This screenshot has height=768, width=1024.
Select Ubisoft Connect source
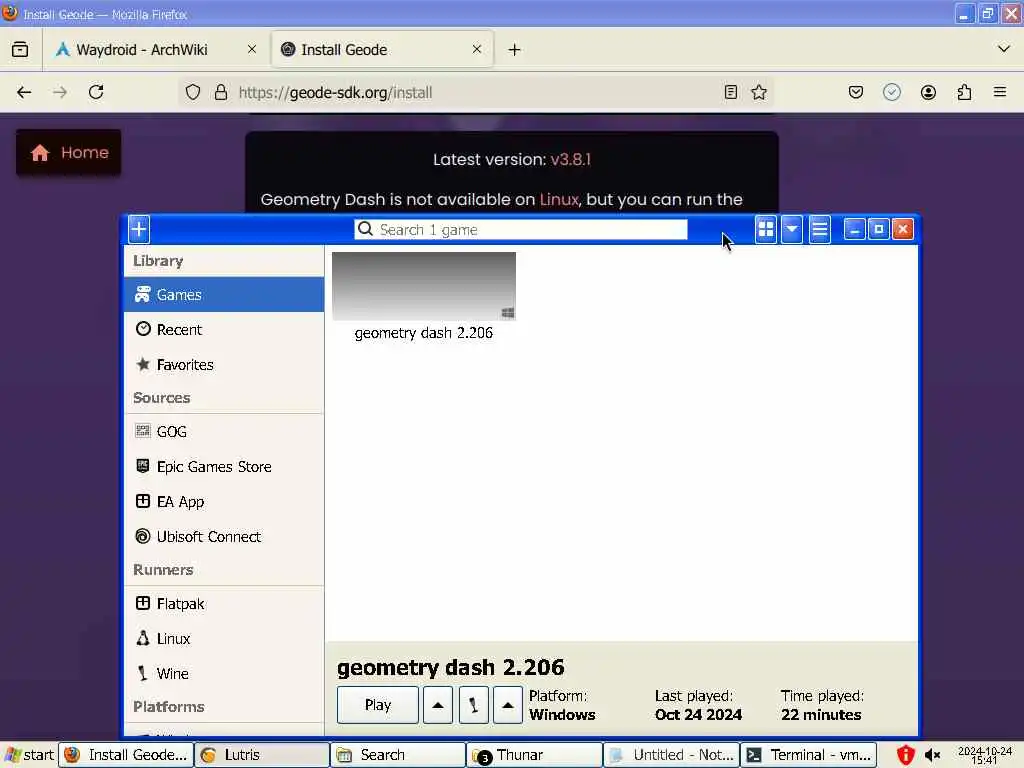click(x=224, y=537)
